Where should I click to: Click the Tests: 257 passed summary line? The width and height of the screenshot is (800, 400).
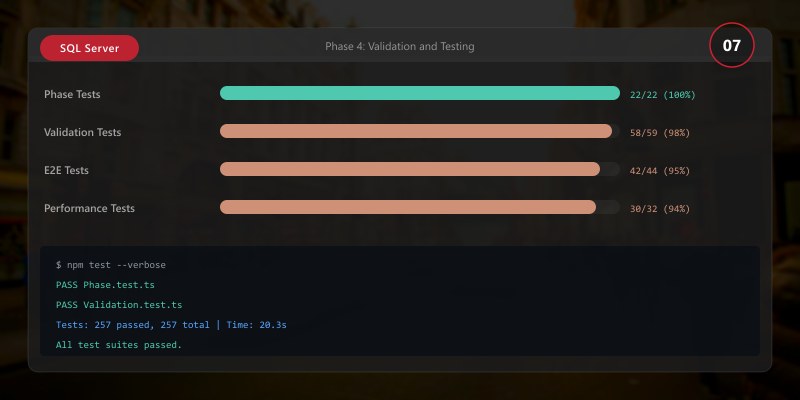point(171,324)
